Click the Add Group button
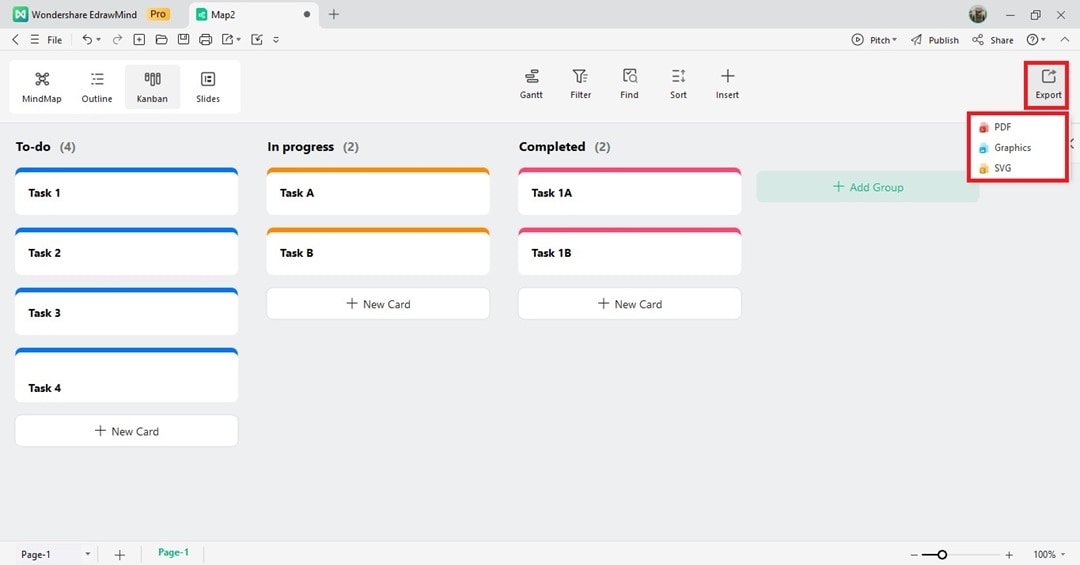 (x=867, y=187)
